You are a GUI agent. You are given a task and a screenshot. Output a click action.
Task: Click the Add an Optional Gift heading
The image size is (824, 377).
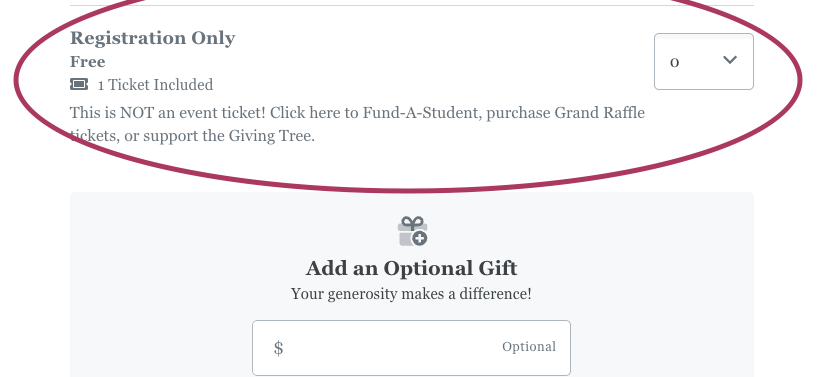coord(411,268)
